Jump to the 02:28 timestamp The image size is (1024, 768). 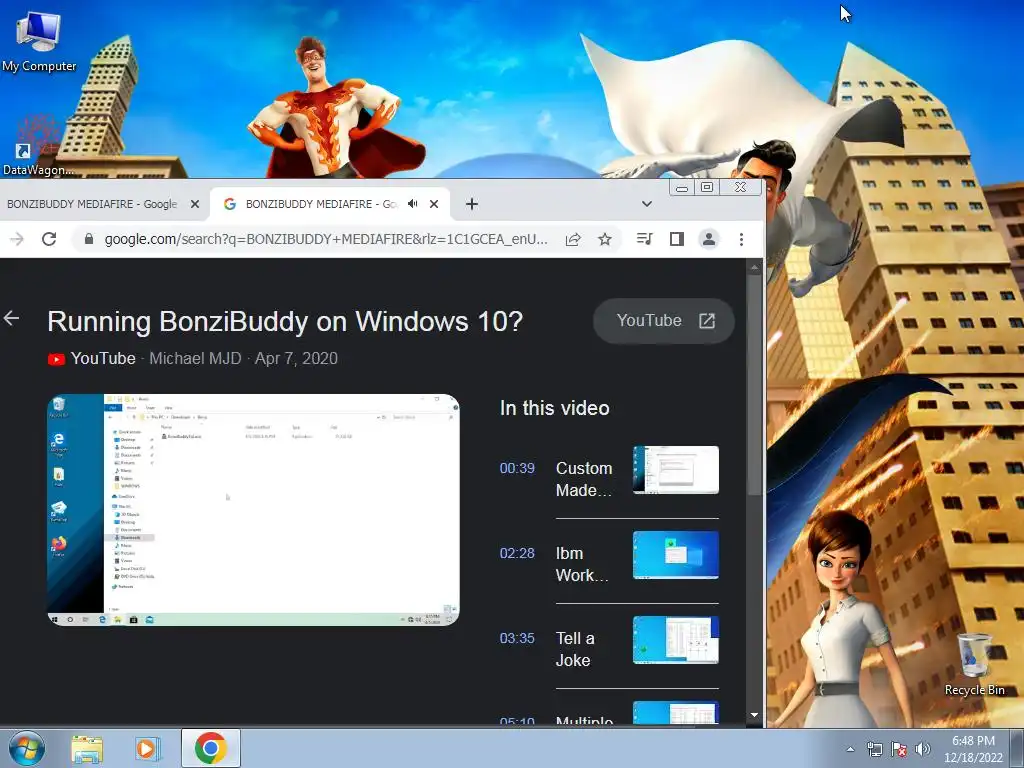517,553
